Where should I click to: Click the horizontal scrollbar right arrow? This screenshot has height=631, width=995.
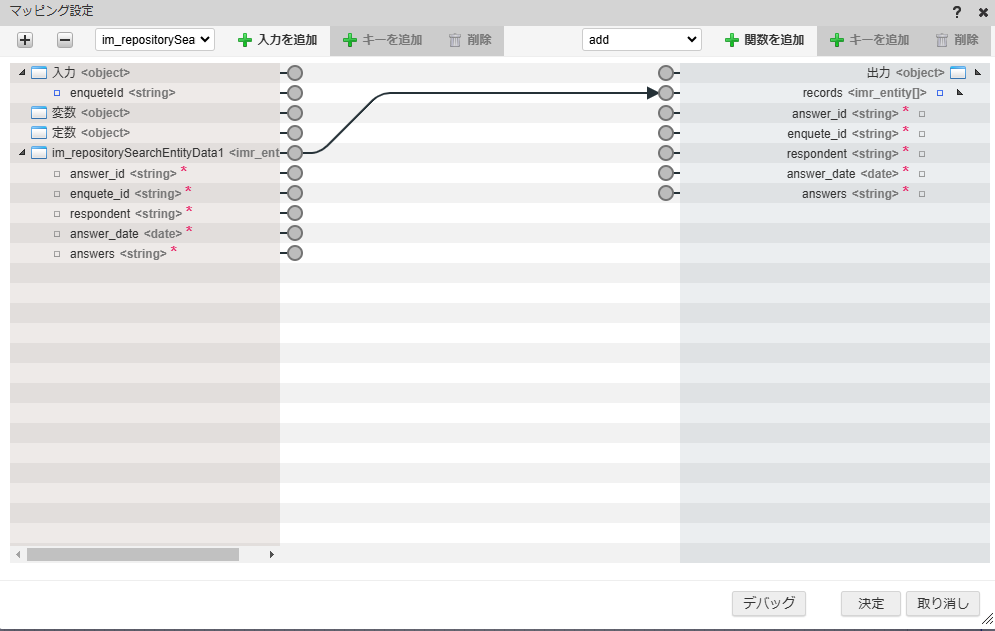coord(270,554)
